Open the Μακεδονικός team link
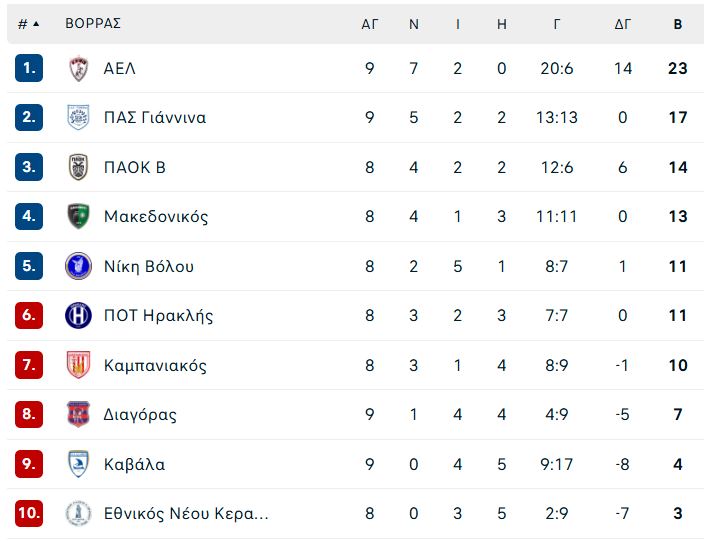 pyautogui.click(x=156, y=216)
